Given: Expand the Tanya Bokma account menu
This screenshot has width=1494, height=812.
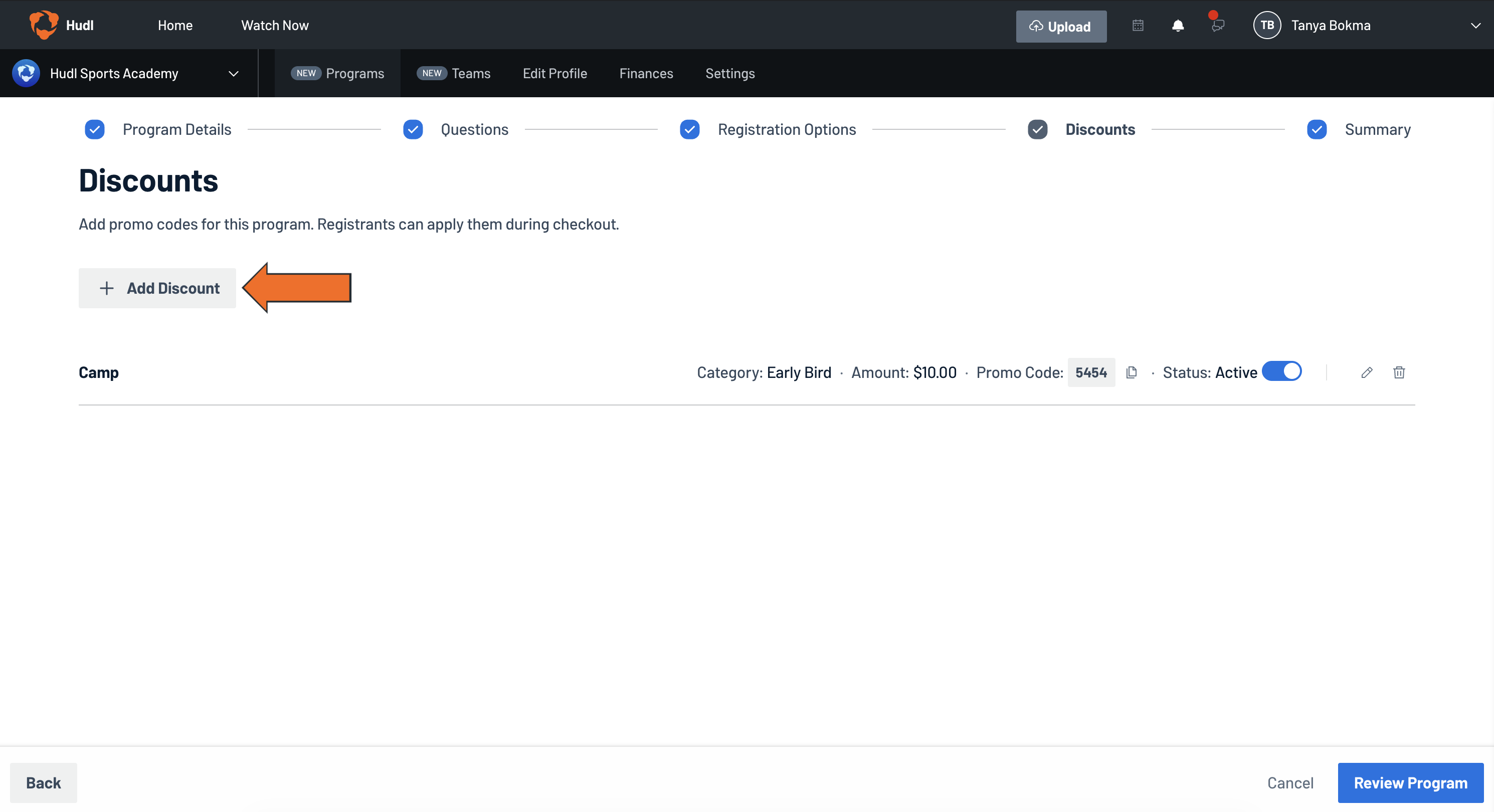Looking at the screenshot, I should coord(1475,26).
